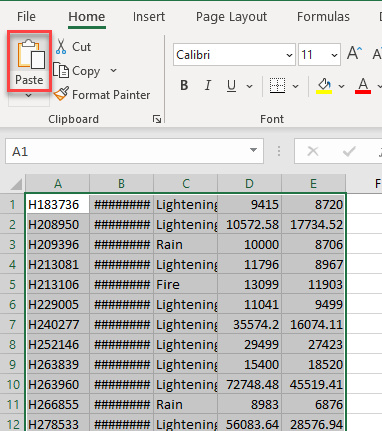This screenshot has width=382, height=431.
Task: Select the cell with value 27423
Action: pyautogui.click(x=313, y=344)
